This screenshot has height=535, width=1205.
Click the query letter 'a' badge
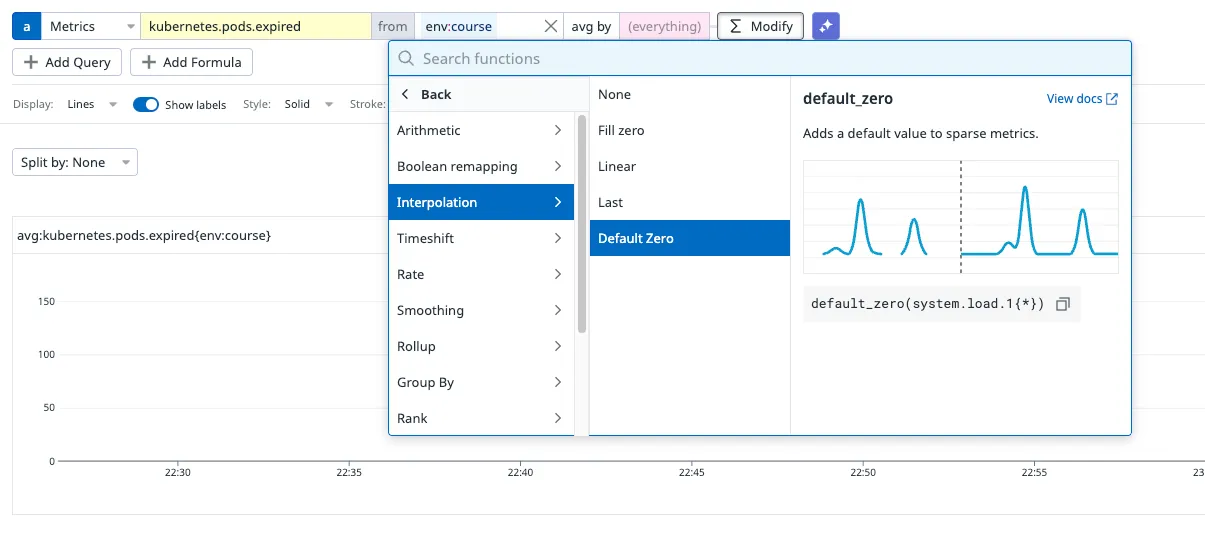click(26, 26)
